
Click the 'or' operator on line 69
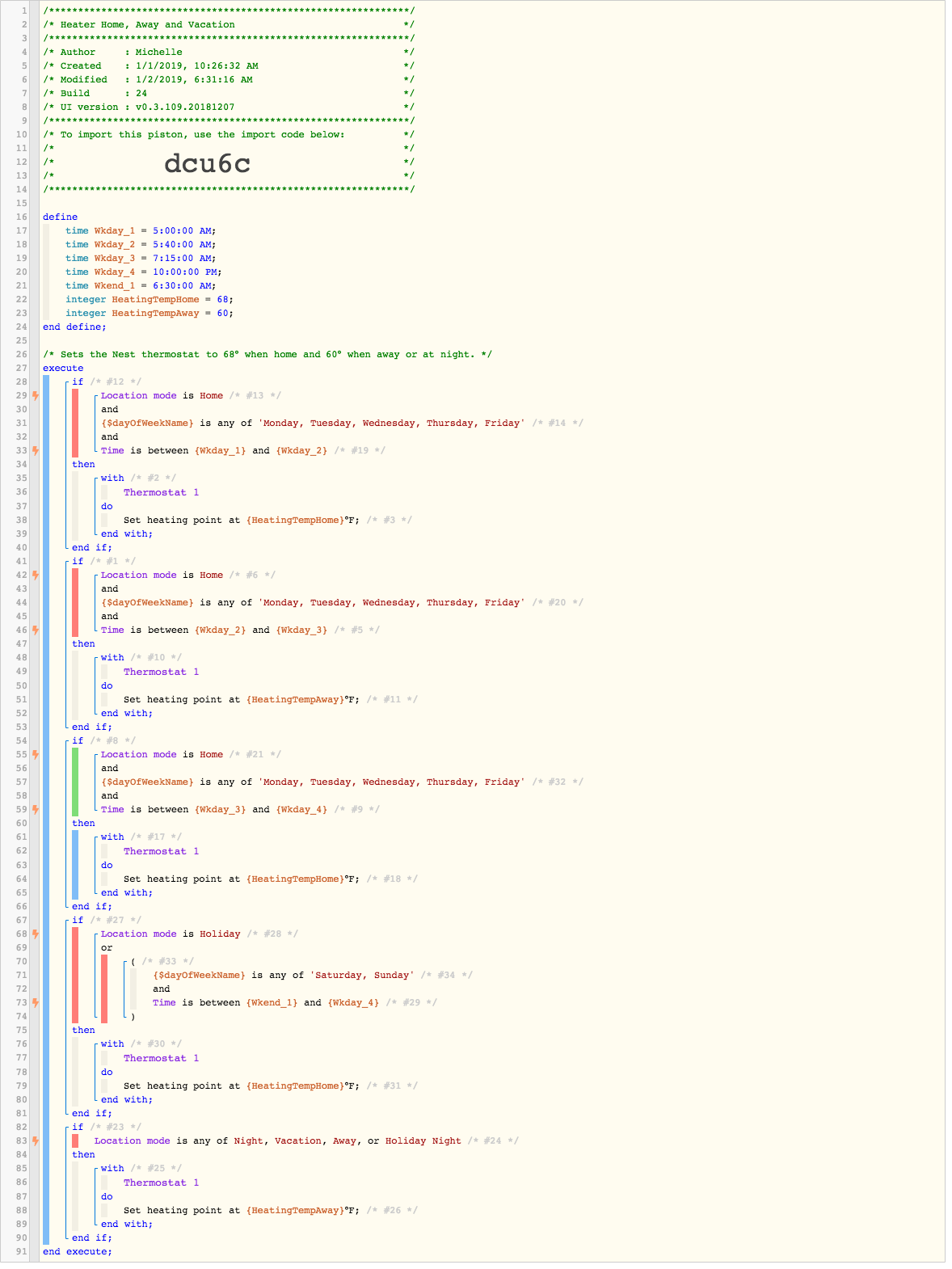coord(107,947)
